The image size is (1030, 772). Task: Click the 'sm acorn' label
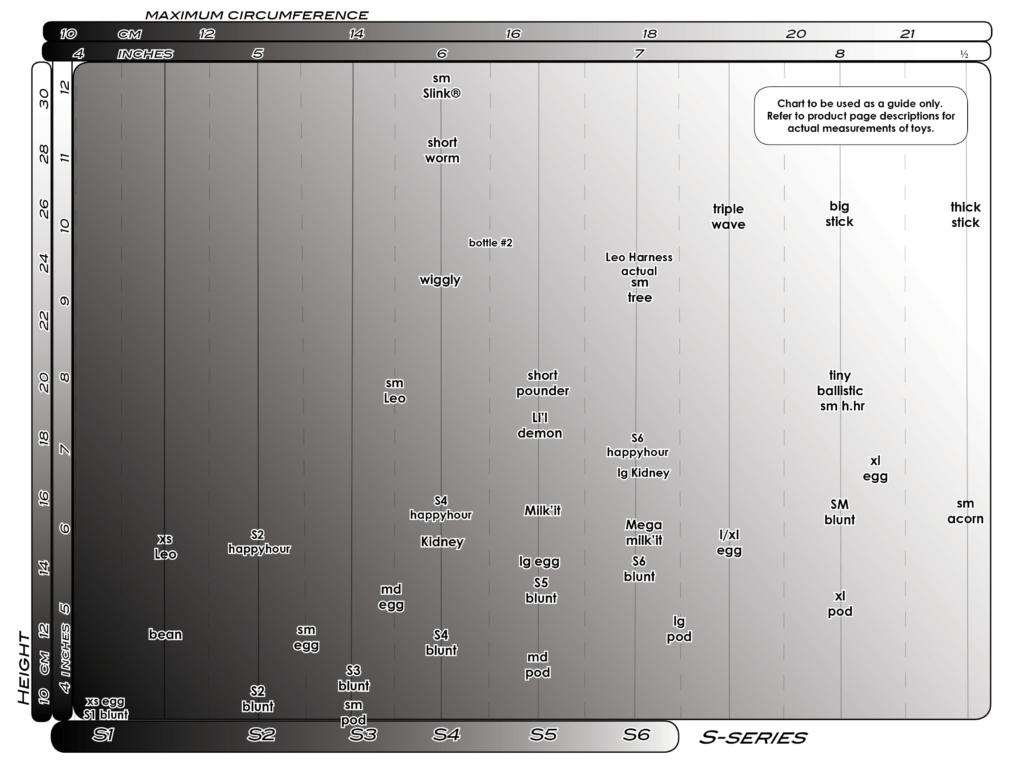tap(965, 511)
